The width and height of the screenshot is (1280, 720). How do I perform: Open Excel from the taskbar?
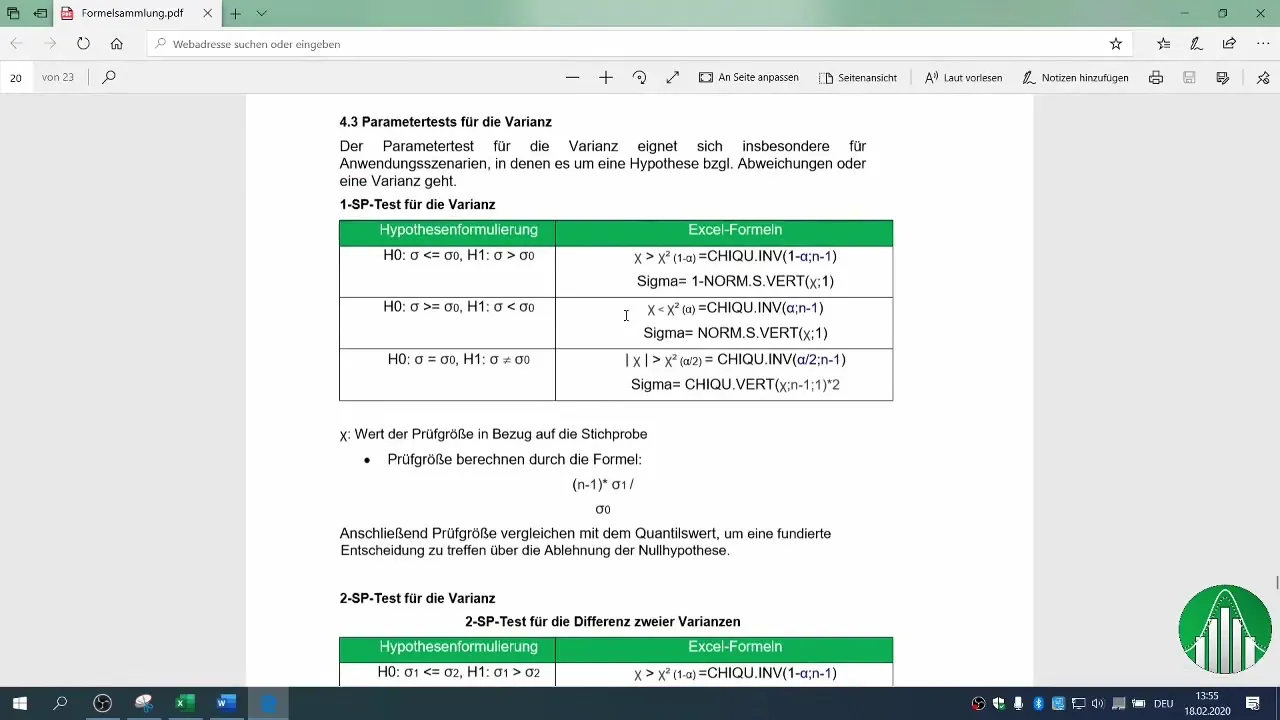tap(184, 703)
